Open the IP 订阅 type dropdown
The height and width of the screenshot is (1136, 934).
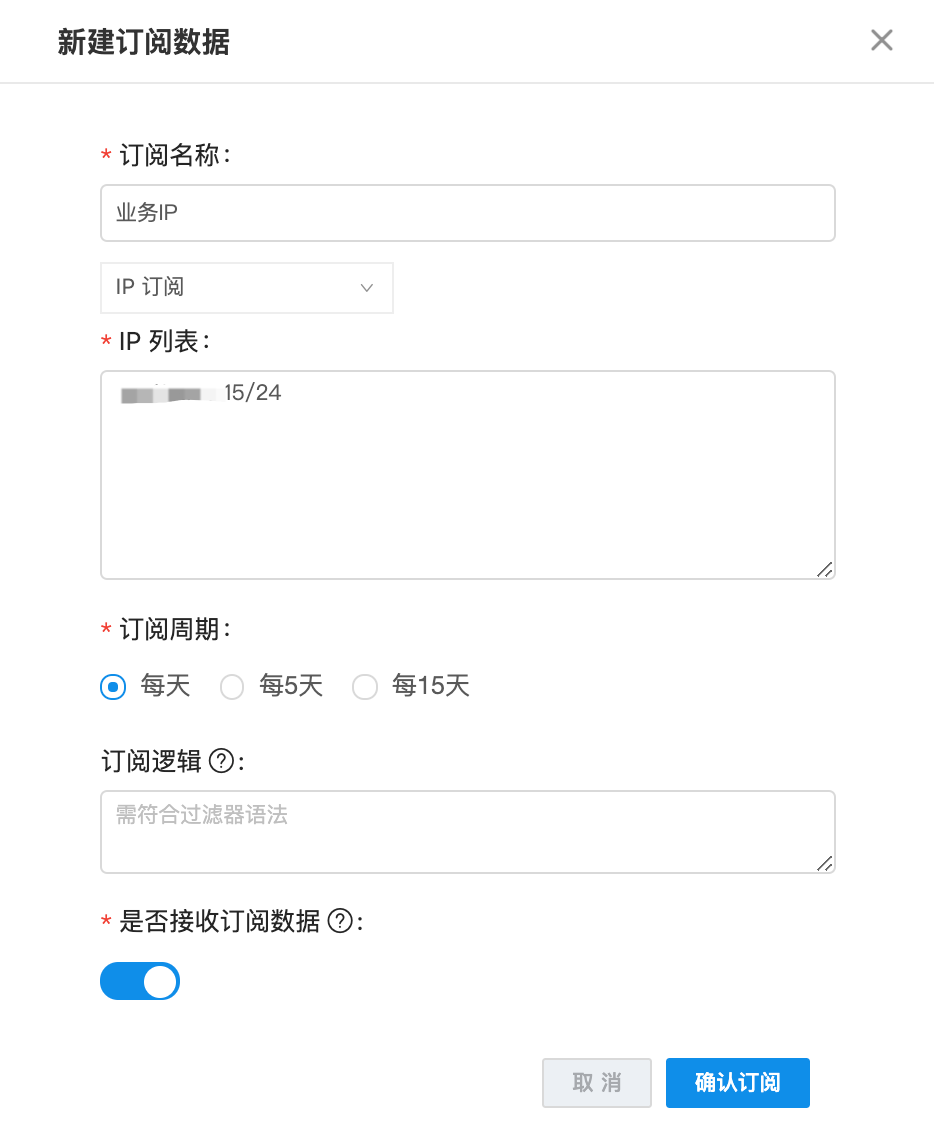246,288
